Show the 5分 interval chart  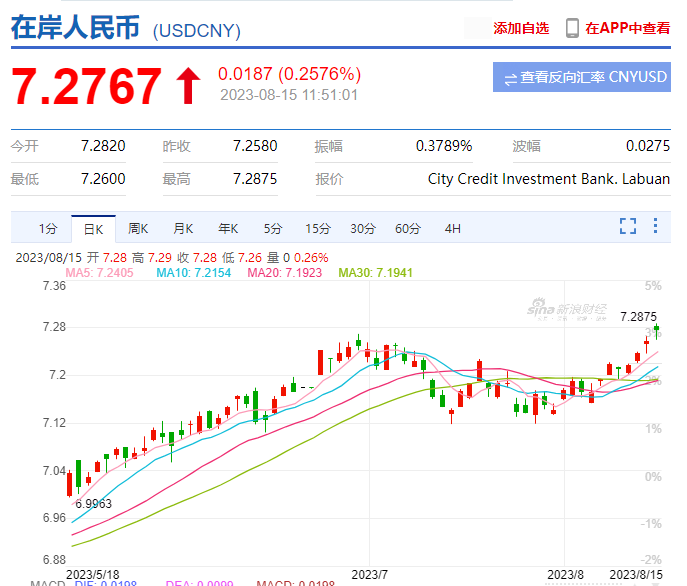click(273, 229)
